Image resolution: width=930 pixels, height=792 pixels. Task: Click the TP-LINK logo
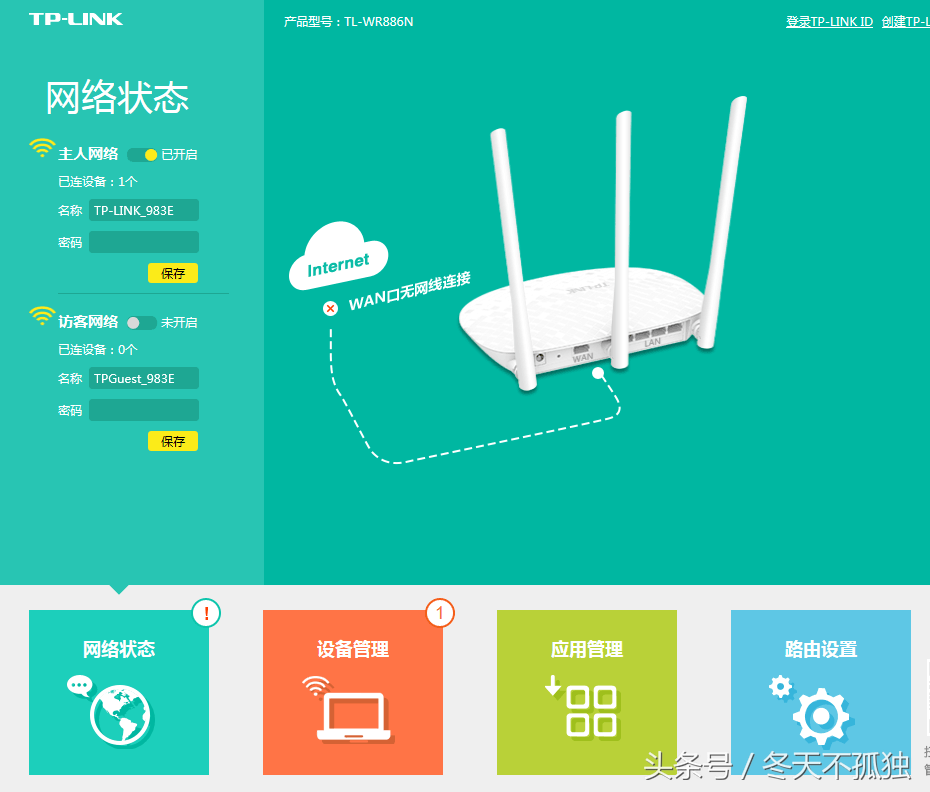(x=76, y=19)
